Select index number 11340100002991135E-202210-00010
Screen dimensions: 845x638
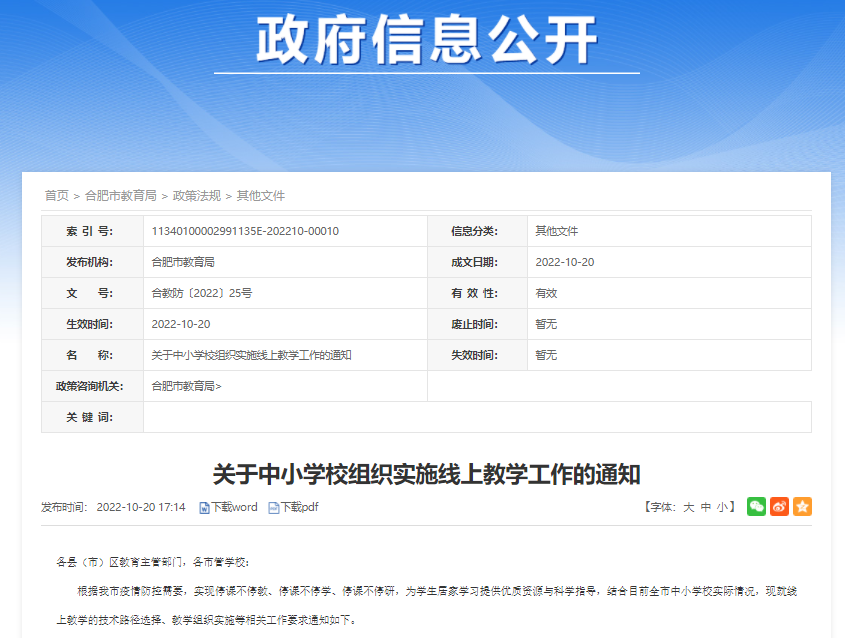coord(245,231)
